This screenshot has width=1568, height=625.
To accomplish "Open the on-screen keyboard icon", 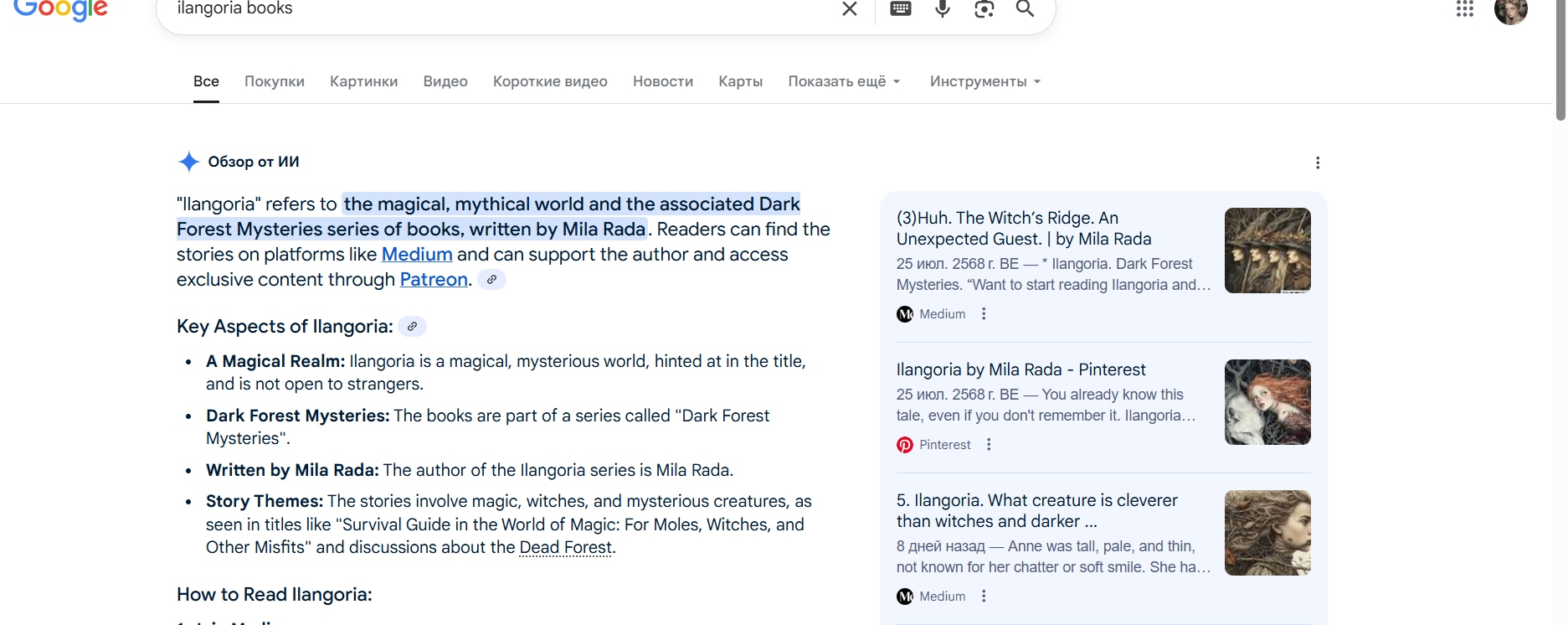I will click(x=901, y=9).
